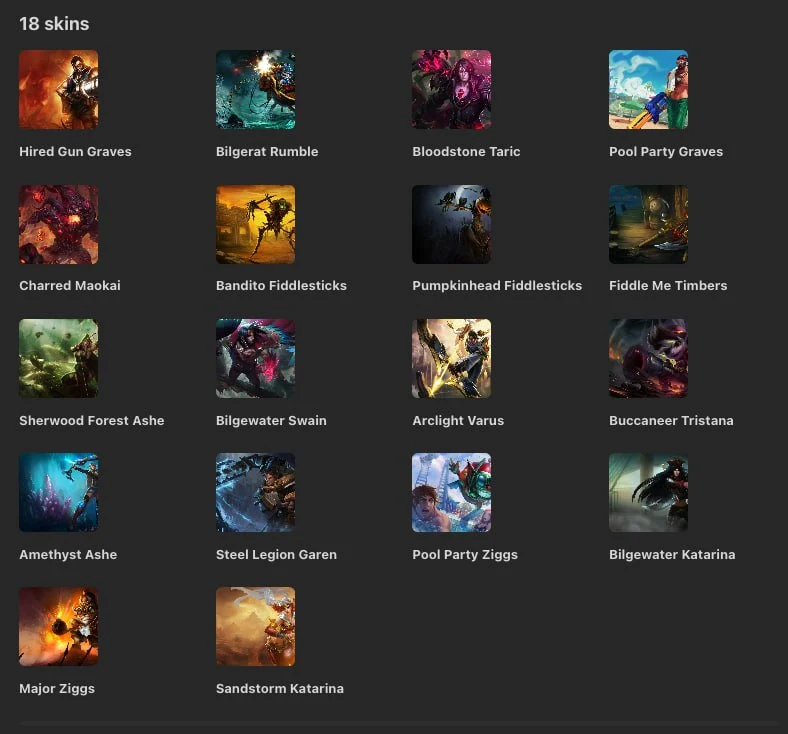Select the "Pumpkinhead Fiddlesticks" label
The image size is (788, 734).
coord(497,285)
